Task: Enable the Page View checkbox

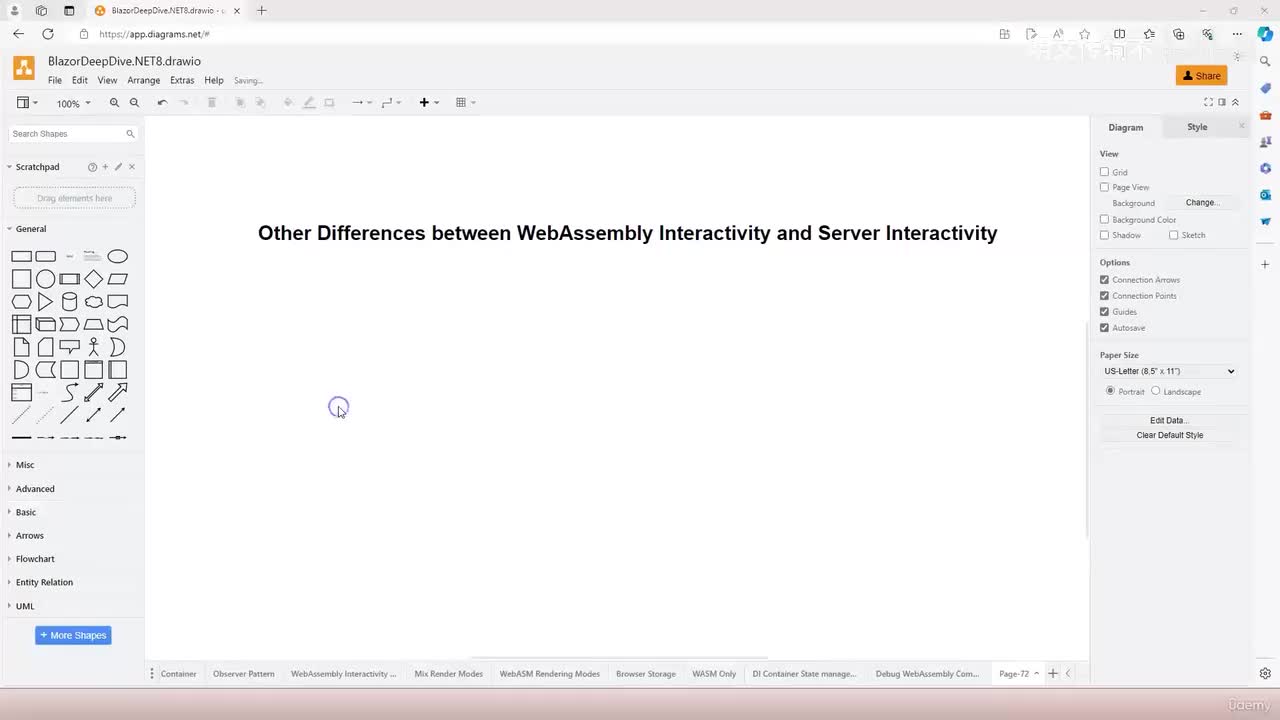Action: [1104, 187]
